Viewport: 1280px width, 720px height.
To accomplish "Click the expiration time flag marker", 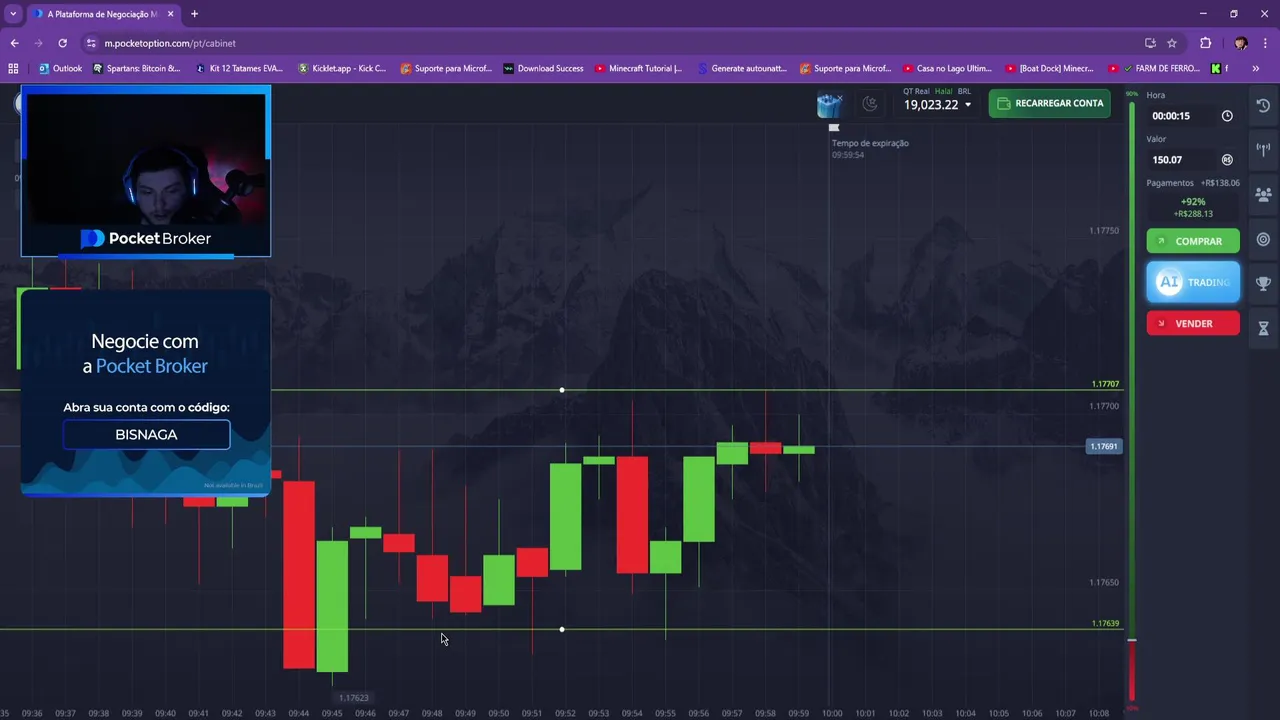I will 834,128.
